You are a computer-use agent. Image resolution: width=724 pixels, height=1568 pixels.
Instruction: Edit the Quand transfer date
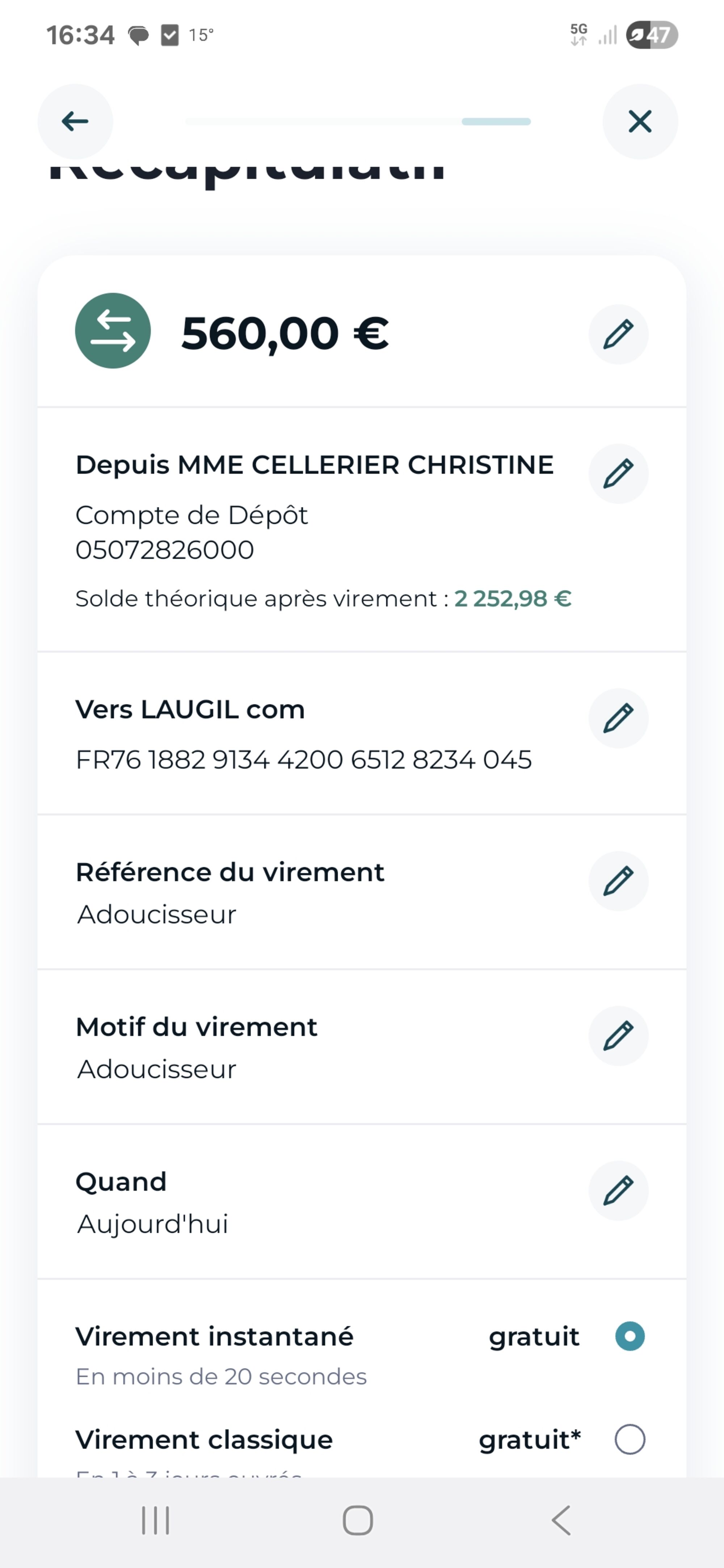click(618, 1191)
